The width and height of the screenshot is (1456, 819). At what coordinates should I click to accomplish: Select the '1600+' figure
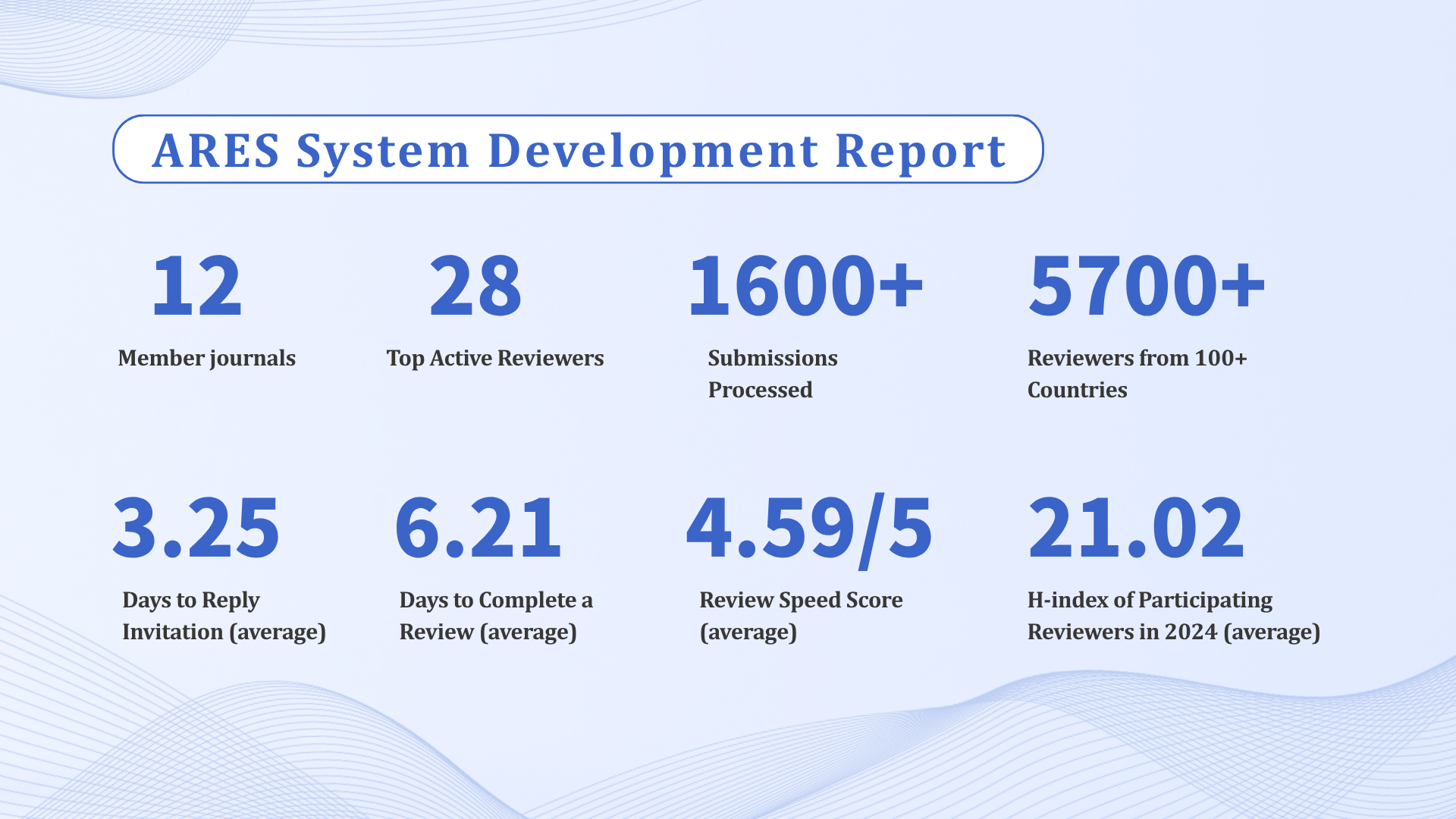pos(806,286)
